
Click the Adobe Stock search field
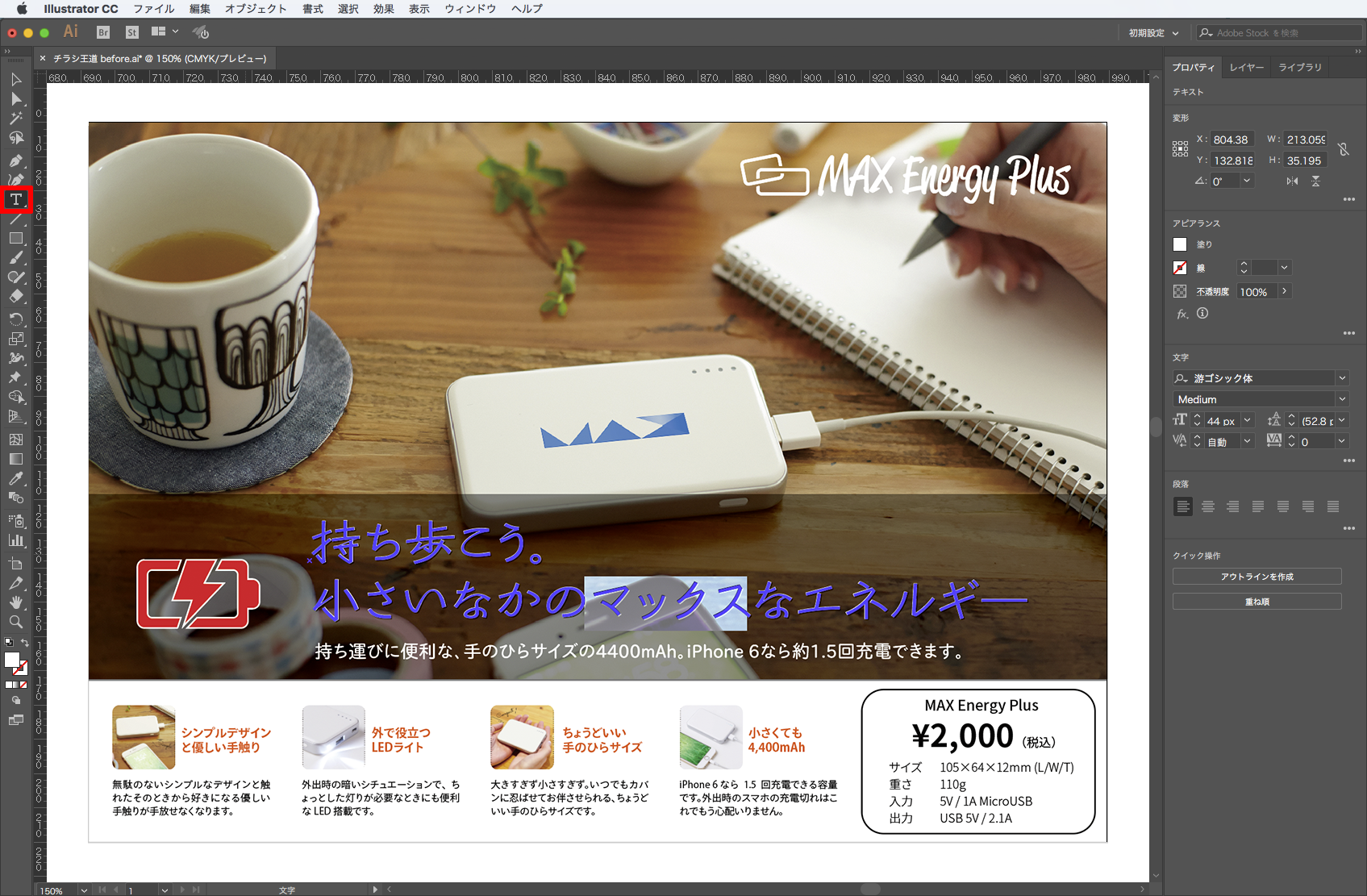[1280, 33]
